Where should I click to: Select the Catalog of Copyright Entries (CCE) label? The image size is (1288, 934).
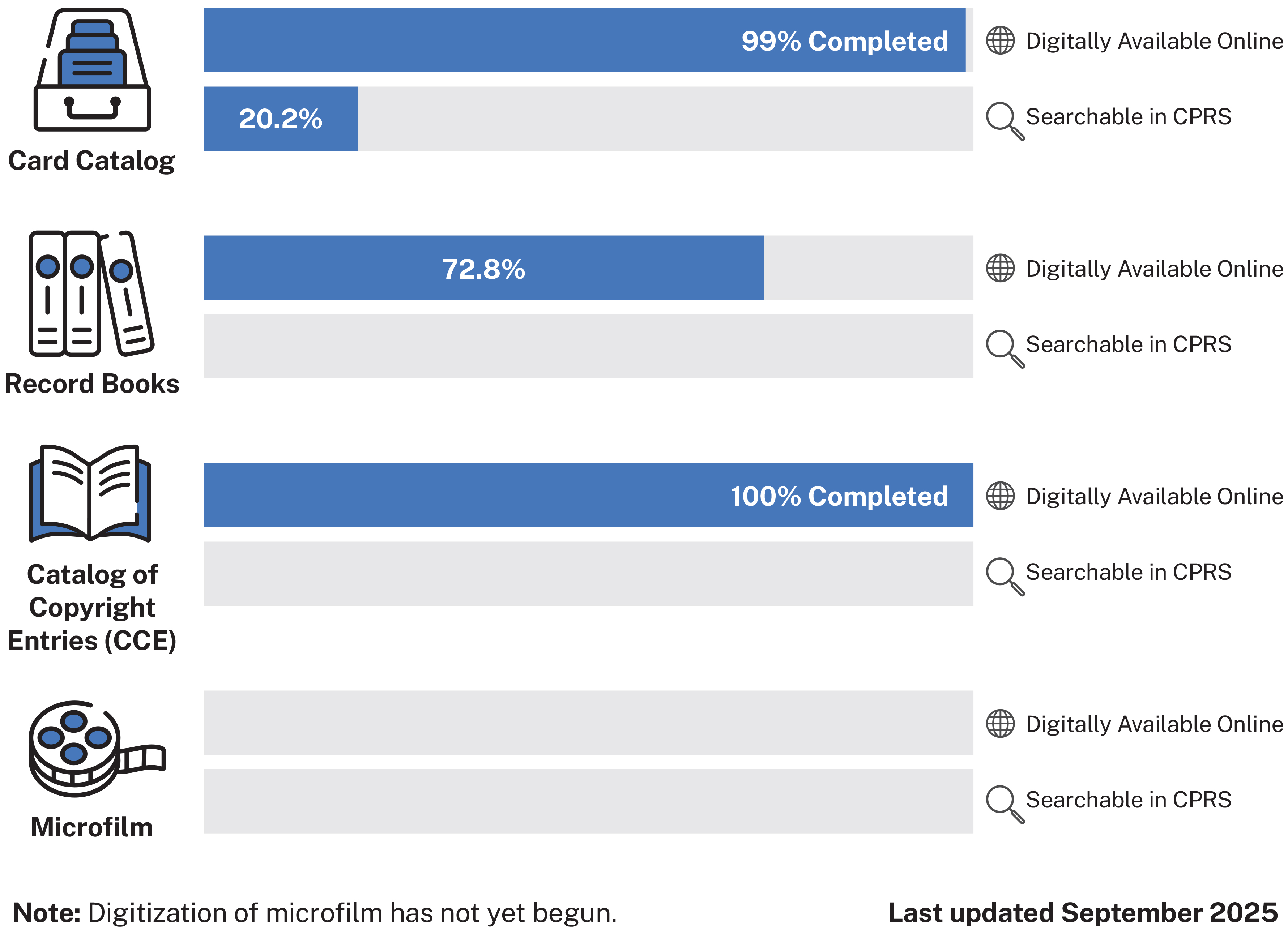92,608
